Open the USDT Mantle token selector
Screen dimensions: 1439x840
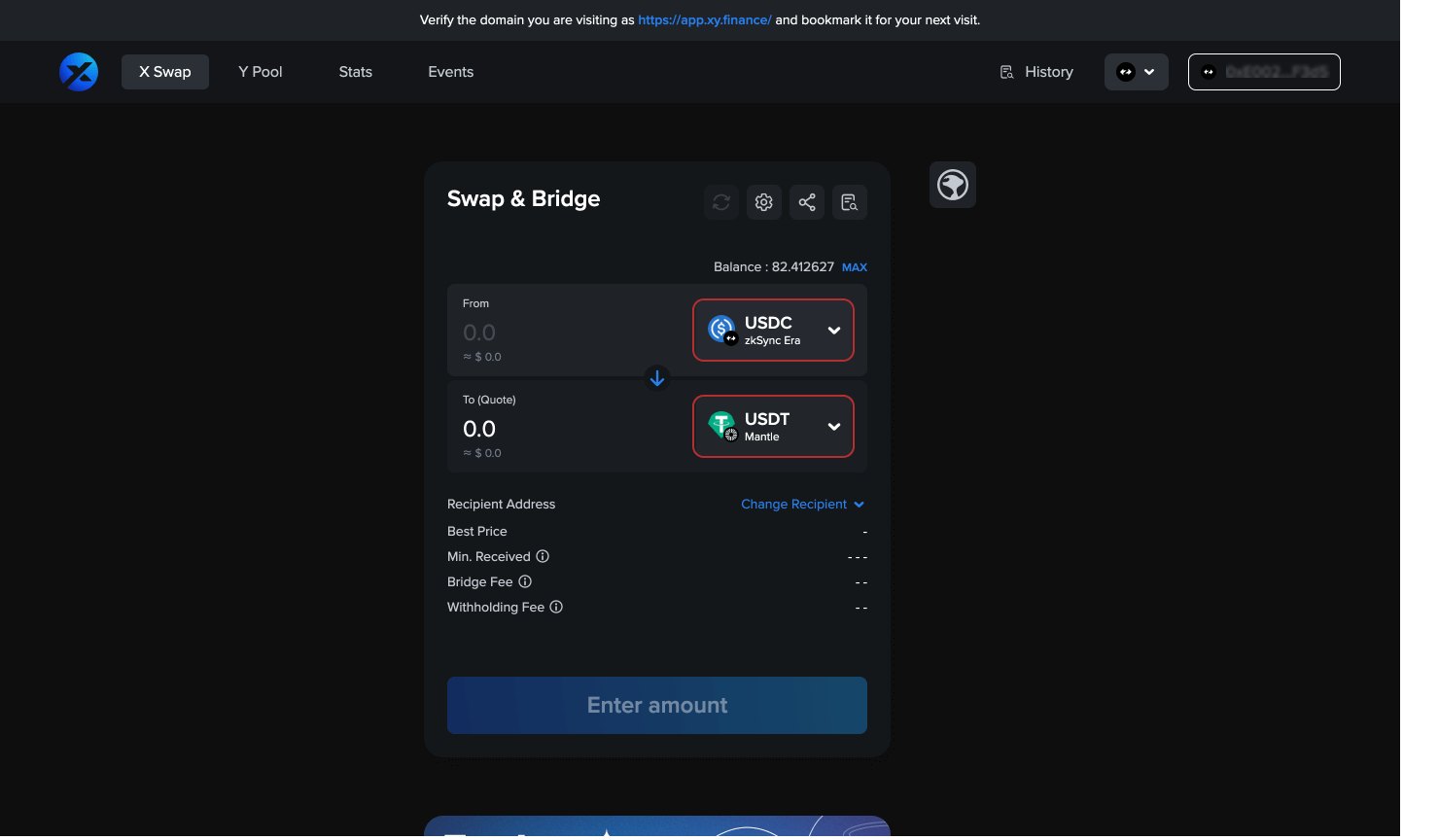click(x=773, y=427)
